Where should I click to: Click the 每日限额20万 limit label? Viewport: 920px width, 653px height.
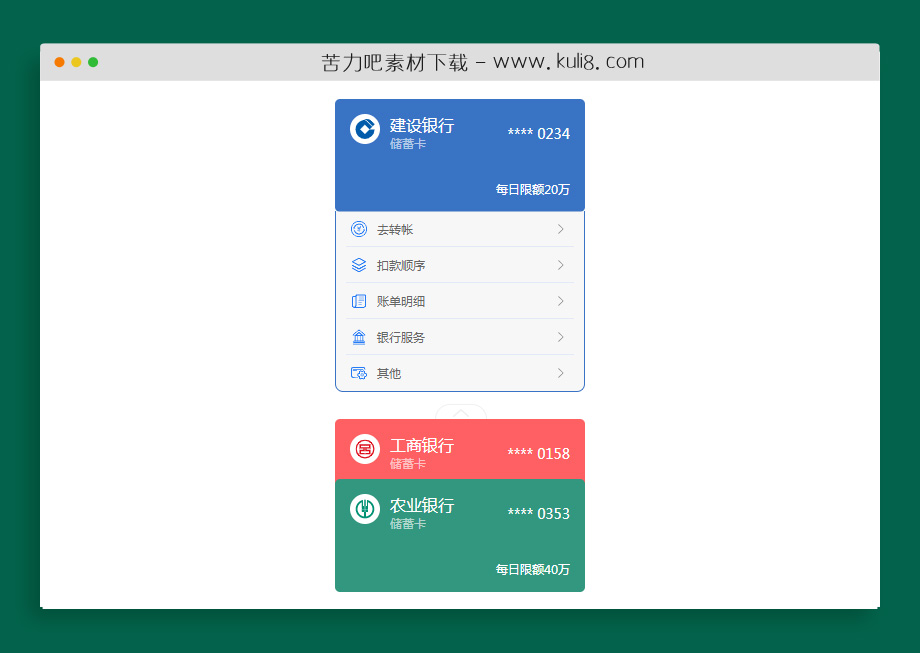[530, 189]
